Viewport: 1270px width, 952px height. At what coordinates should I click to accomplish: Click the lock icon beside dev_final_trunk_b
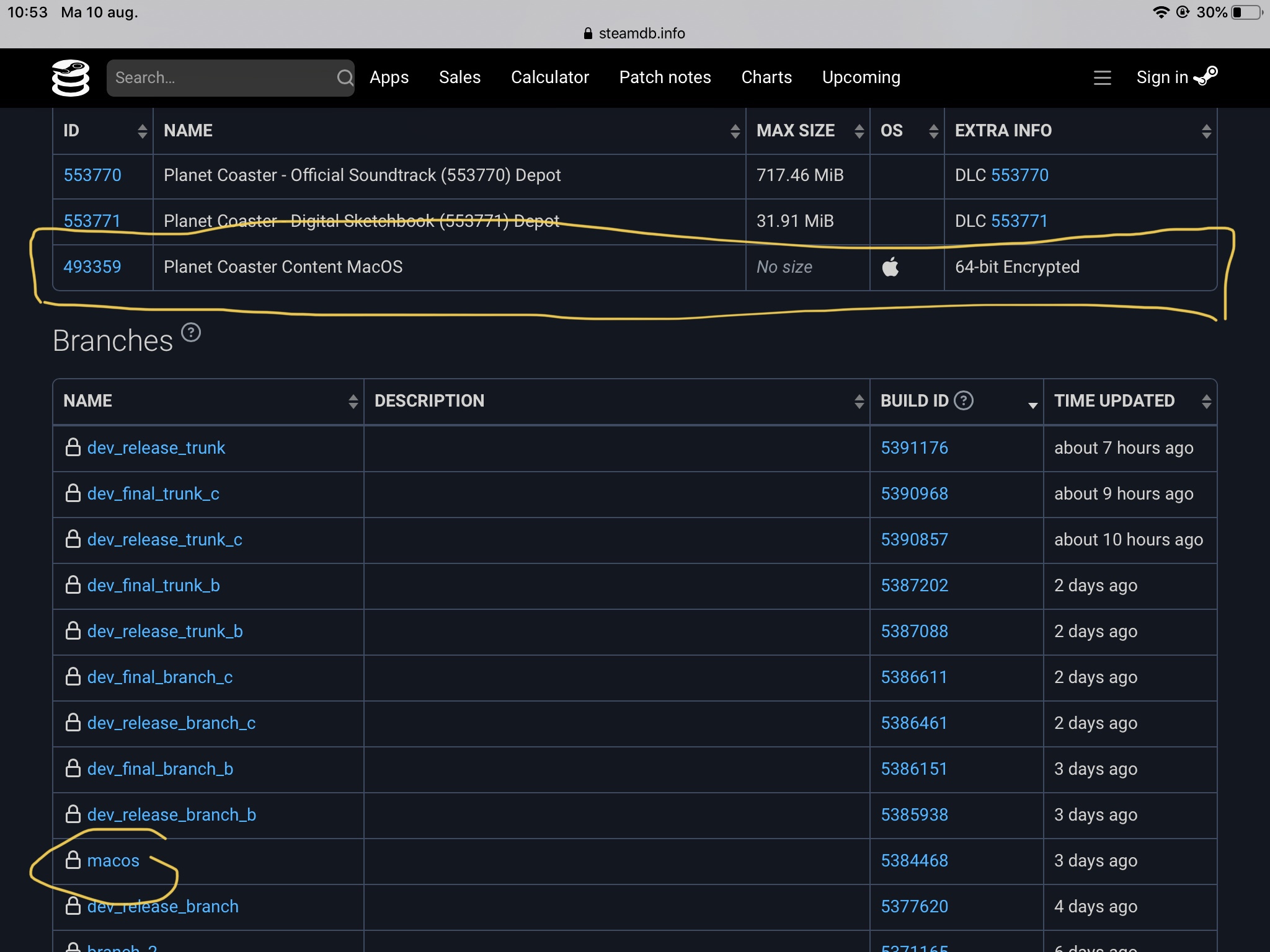click(73, 584)
